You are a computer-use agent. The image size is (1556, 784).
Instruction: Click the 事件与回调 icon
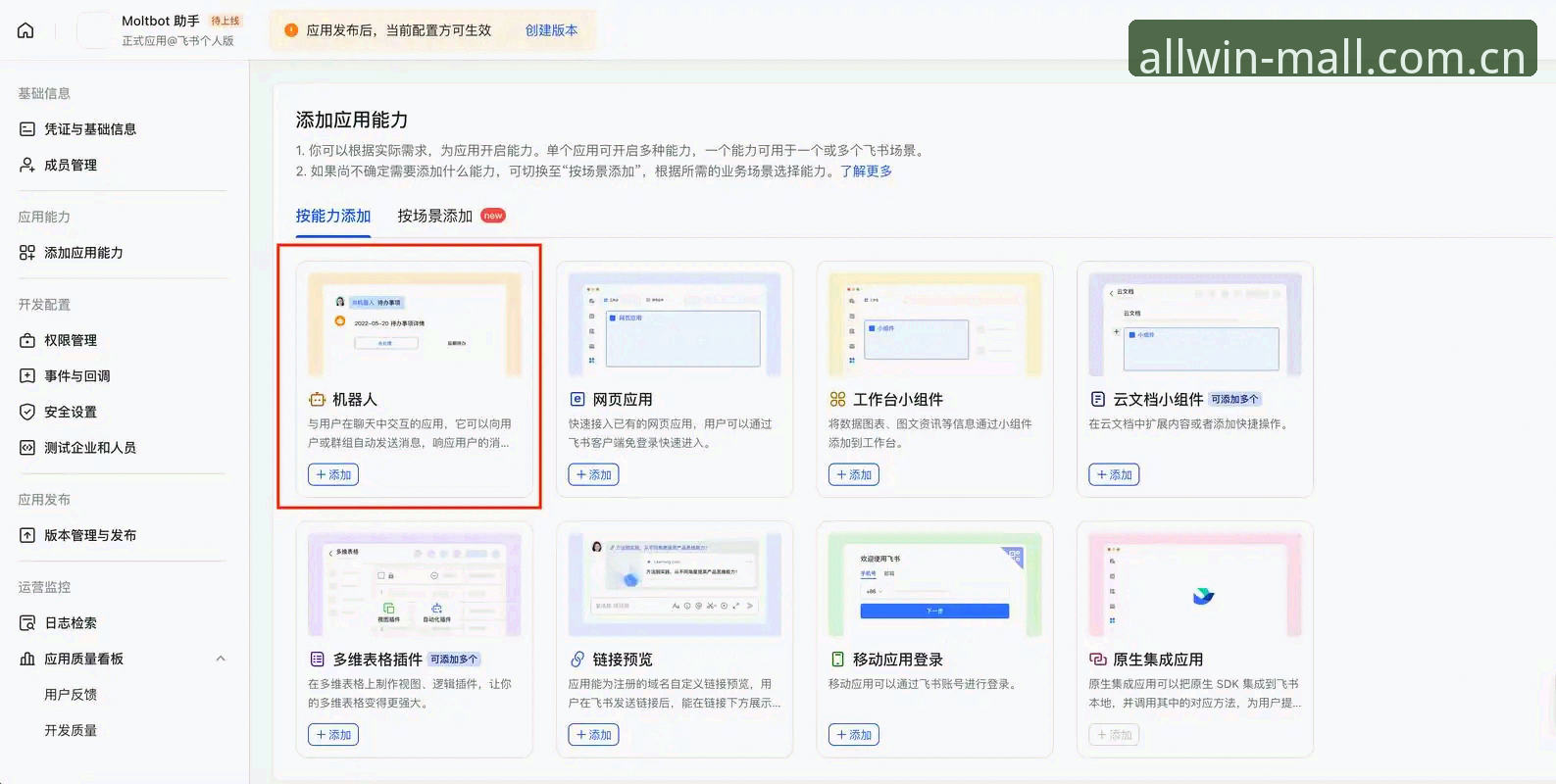pyautogui.click(x=27, y=375)
